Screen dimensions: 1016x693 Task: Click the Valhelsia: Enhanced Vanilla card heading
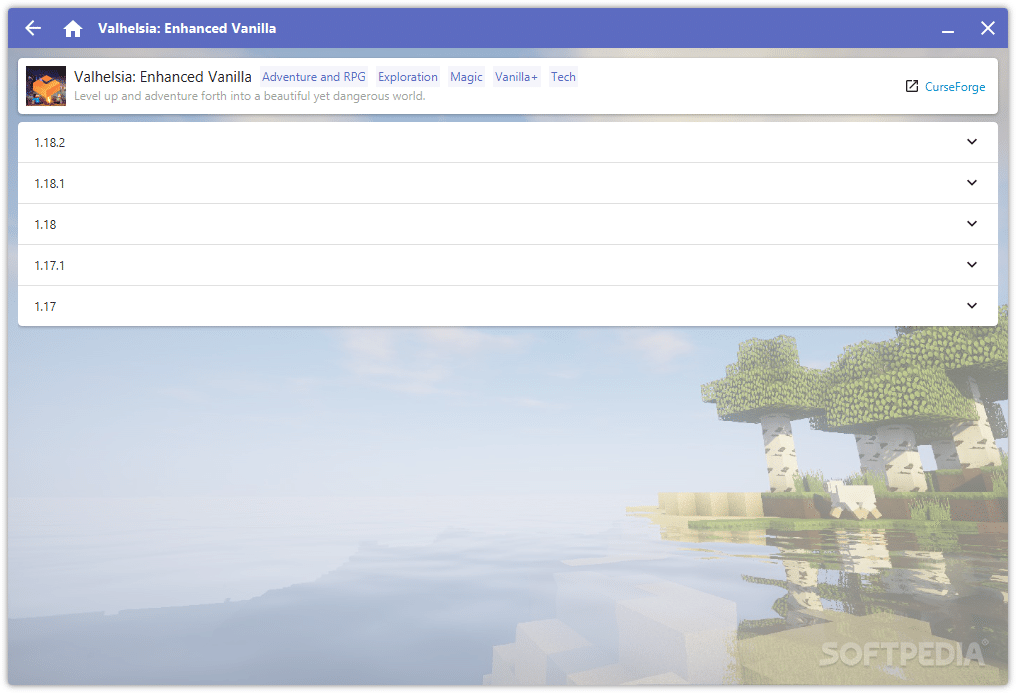click(x=163, y=76)
